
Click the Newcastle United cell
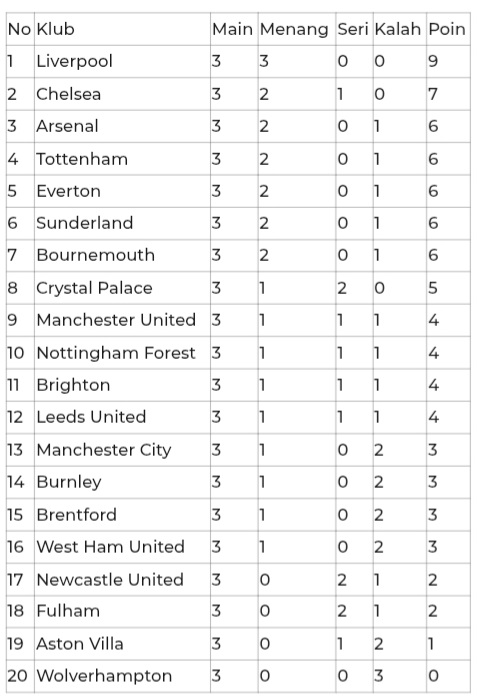click(x=110, y=579)
